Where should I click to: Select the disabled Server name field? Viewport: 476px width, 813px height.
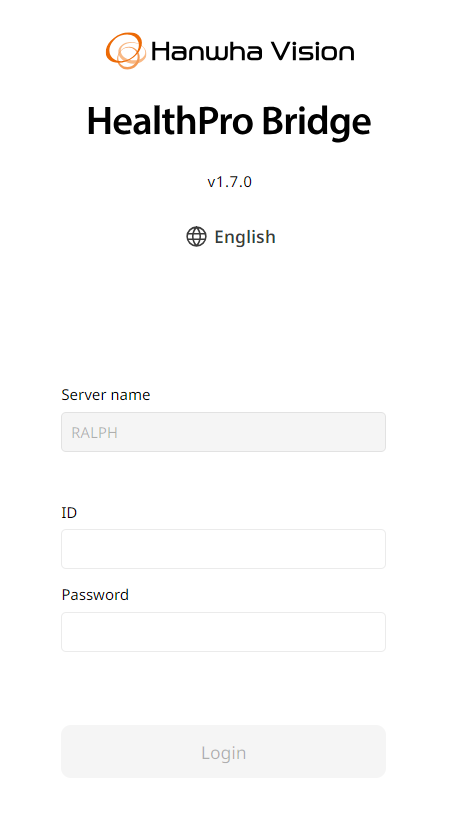(x=223, y=432)
